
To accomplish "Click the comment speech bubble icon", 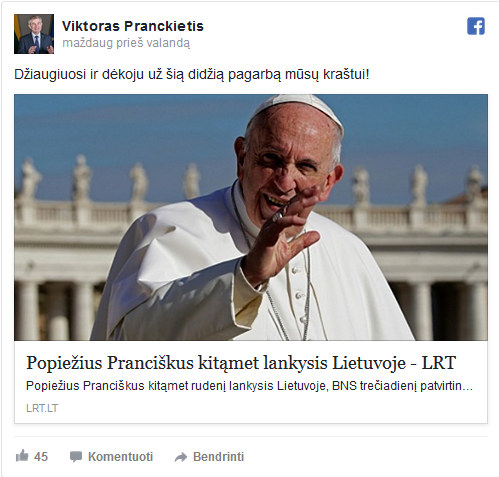I will click(76, 456).
